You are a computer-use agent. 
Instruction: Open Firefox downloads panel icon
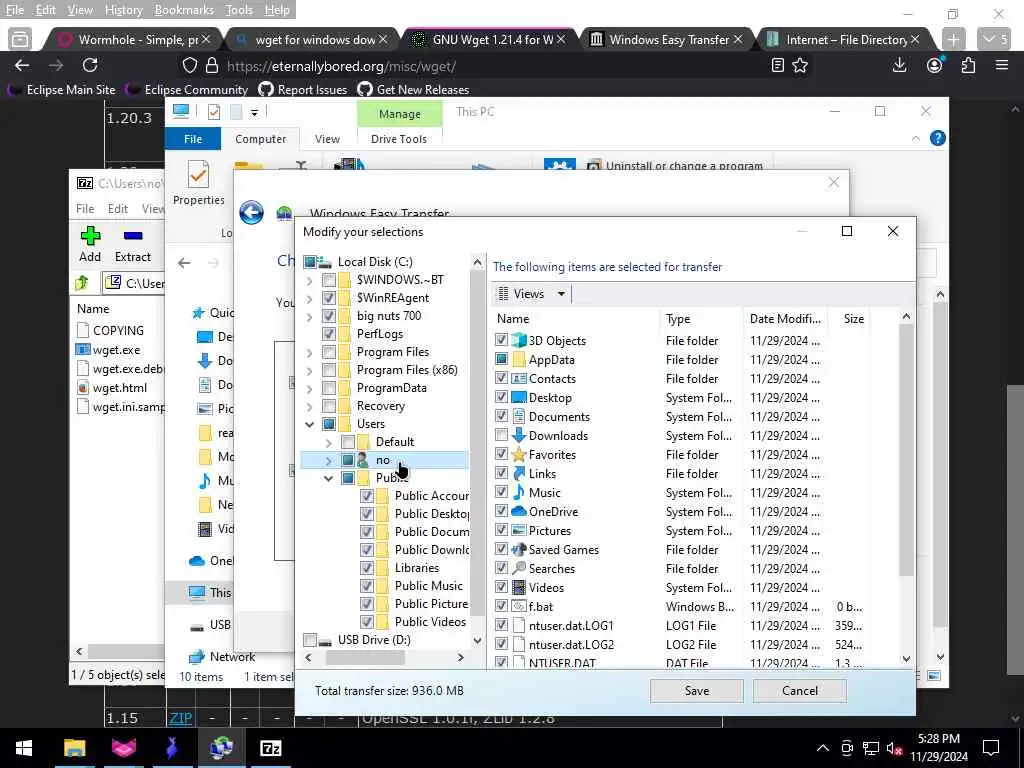click(x=899, y=65)
